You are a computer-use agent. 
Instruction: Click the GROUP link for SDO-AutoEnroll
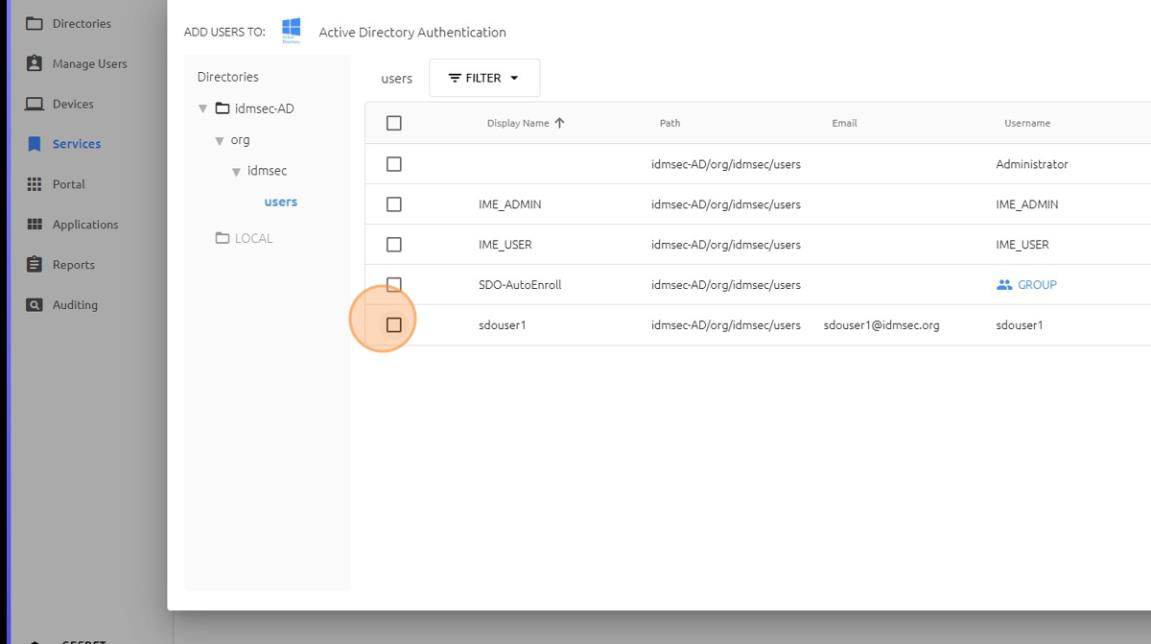(x=1036, y=285)
